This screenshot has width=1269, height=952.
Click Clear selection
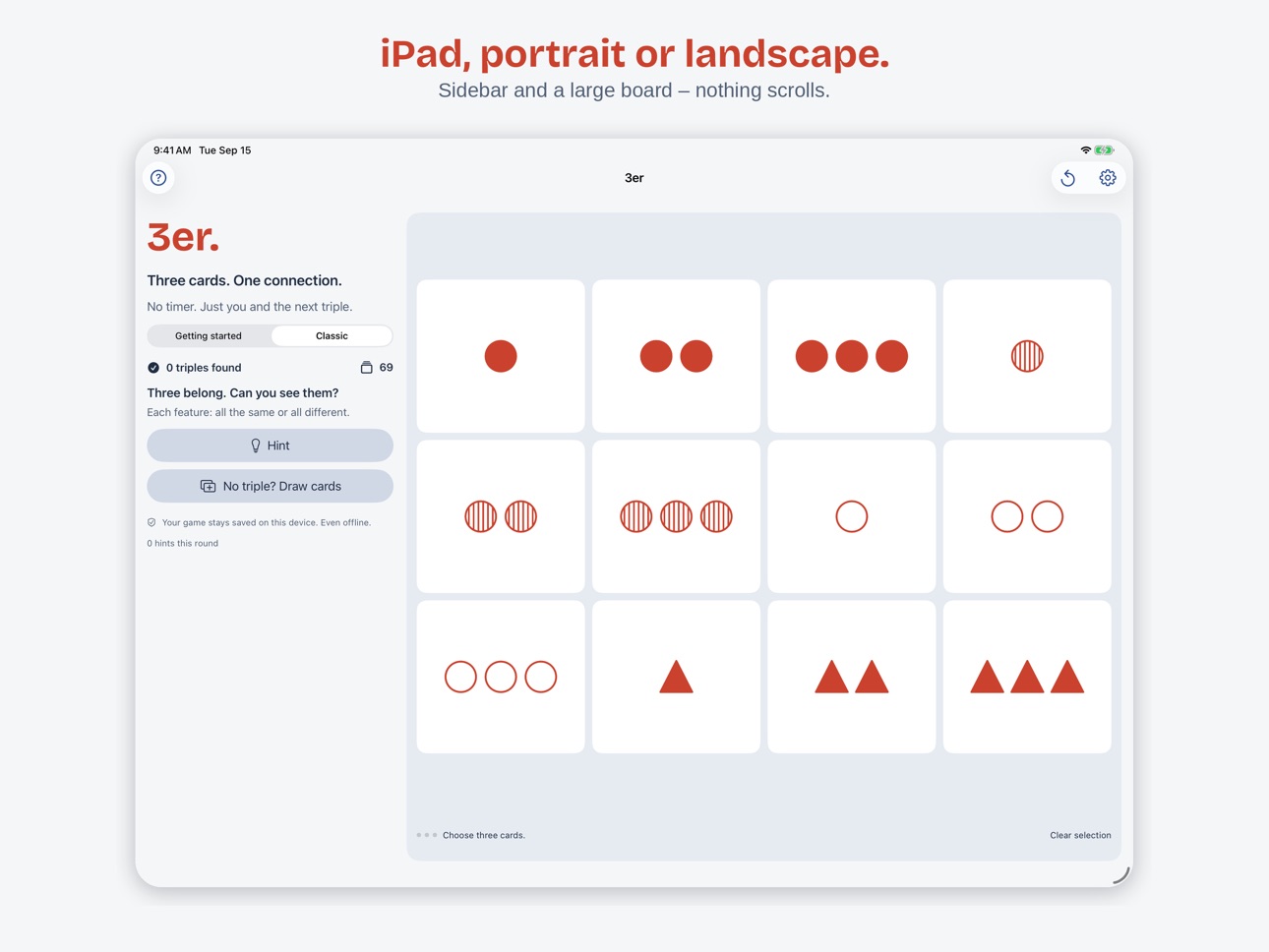pyautogui.click(x=1080, y=835)
